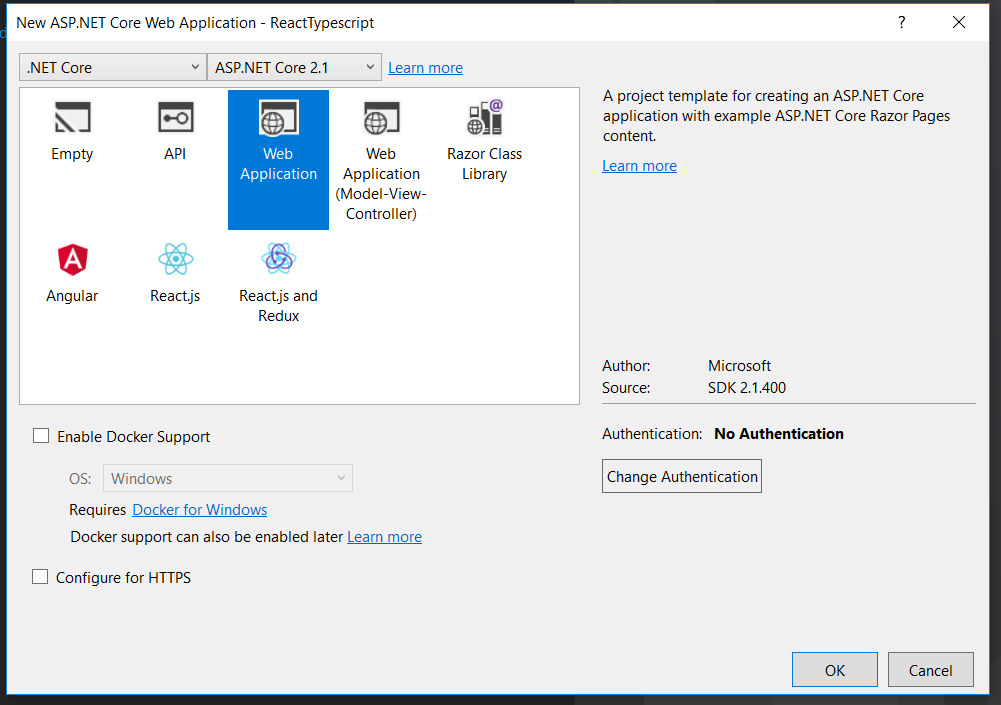The width and height of the screenshot is (1001, 705).
Task: Click the dialog title ReactTypescript text
Action: pyautogui.click(x=322, y=23)
